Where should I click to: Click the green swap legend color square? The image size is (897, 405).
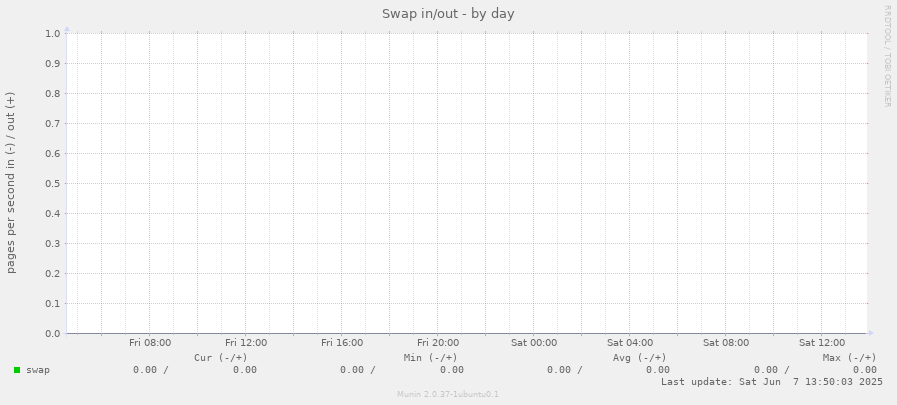pos(17,370)
